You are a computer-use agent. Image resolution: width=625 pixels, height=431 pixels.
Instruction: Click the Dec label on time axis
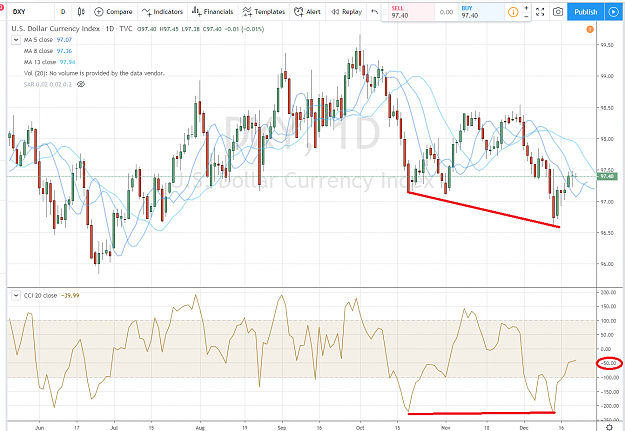click(x=524, y=427)
